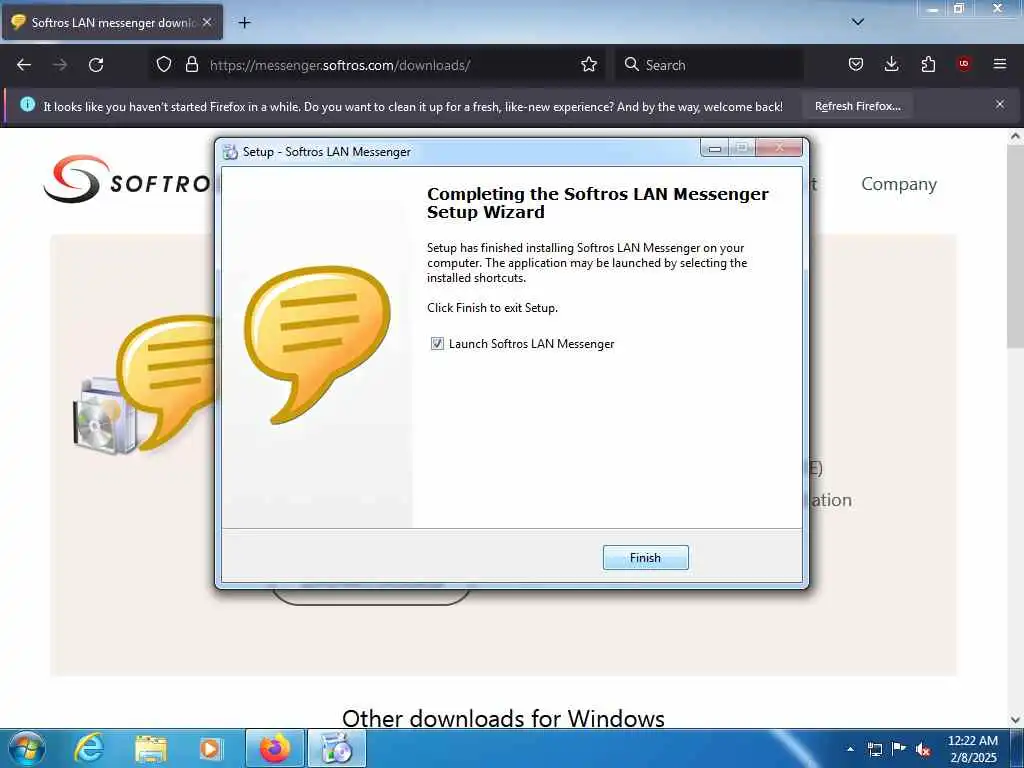Bookmark this page with star icon
The image size is (1024, 768).
(588, 64)
